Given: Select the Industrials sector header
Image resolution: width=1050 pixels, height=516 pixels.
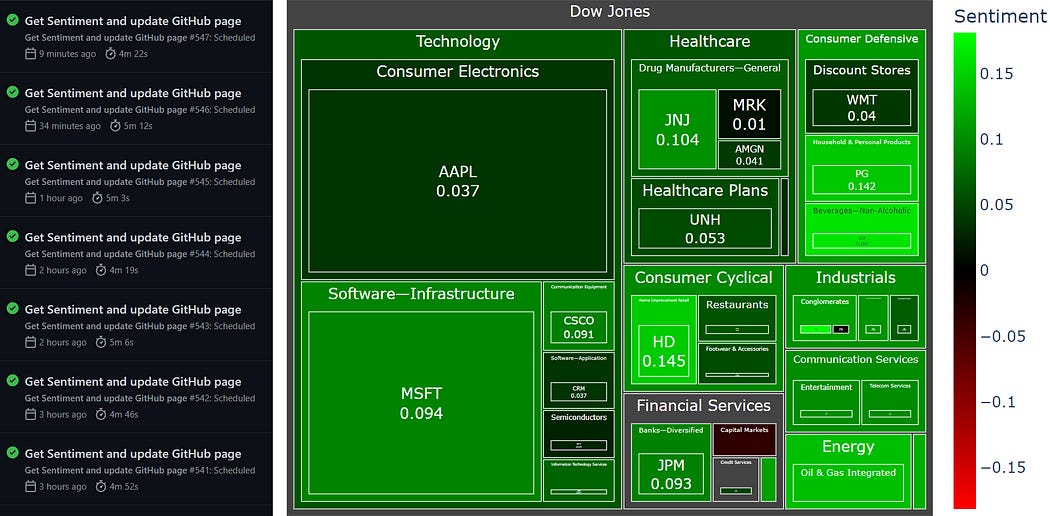Looking at the screenshot, I should click(x=855, y=278).
